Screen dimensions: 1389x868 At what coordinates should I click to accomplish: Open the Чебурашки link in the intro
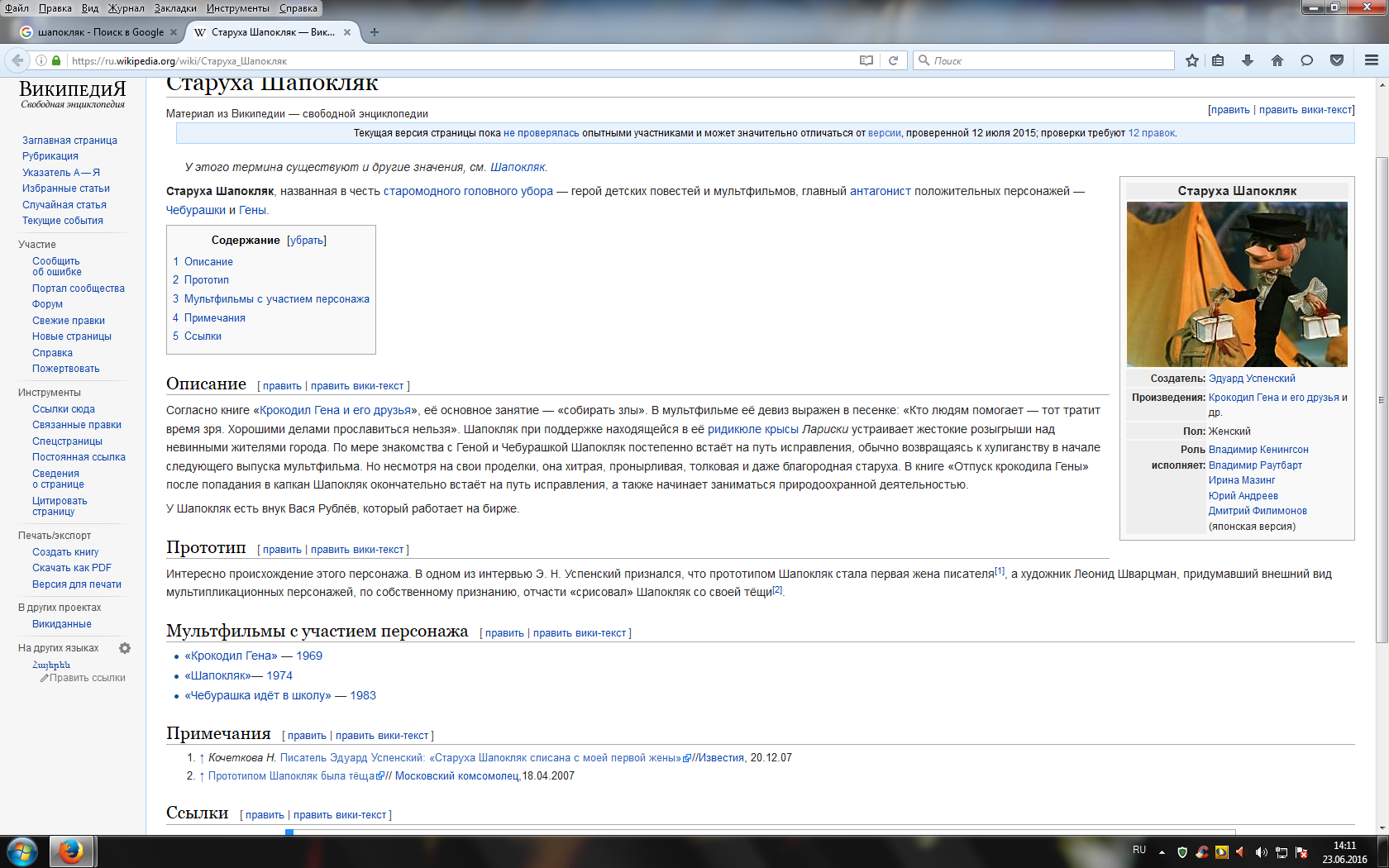196,210
